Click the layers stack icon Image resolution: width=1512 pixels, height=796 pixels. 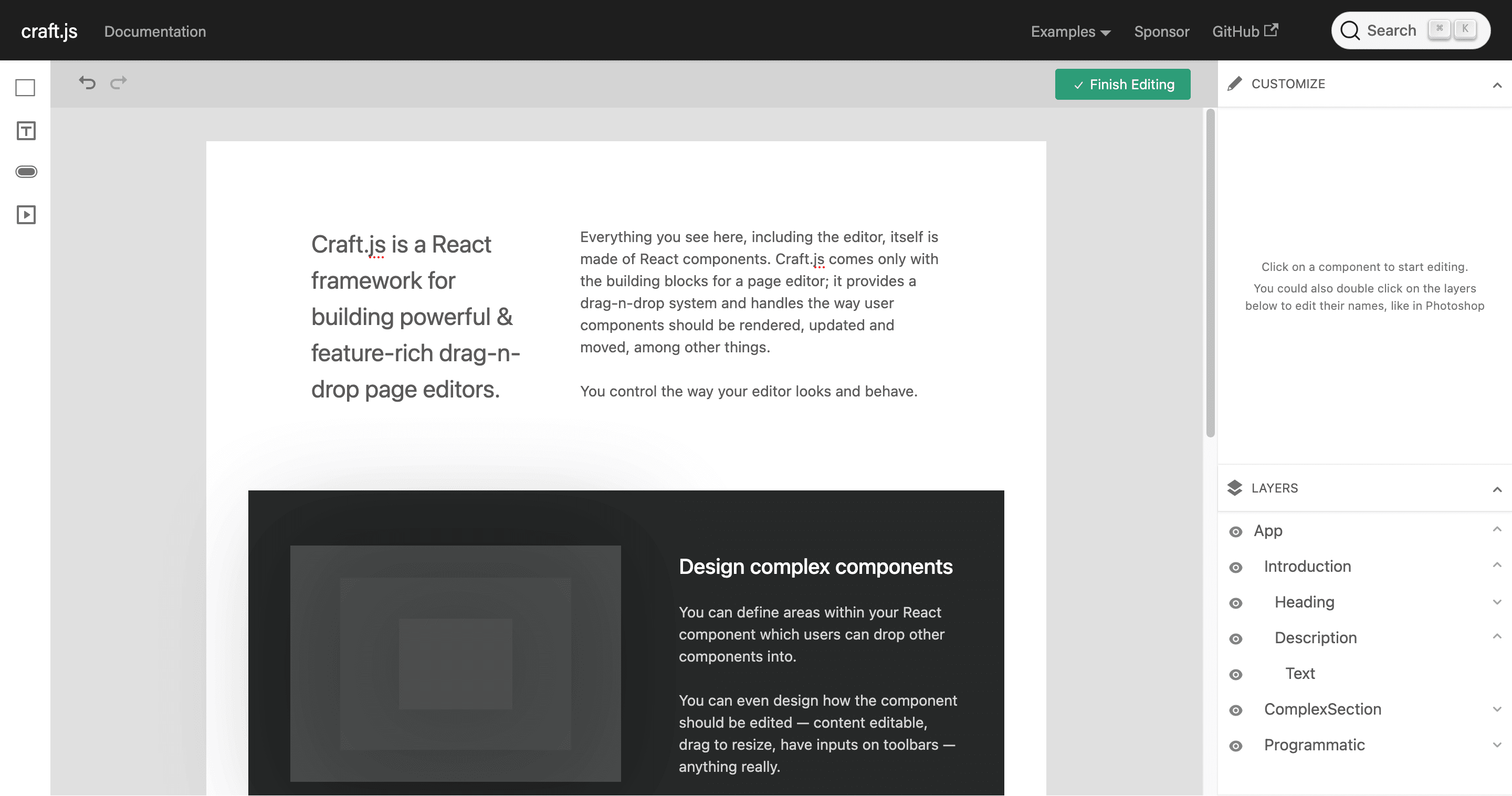[1234, 488]
